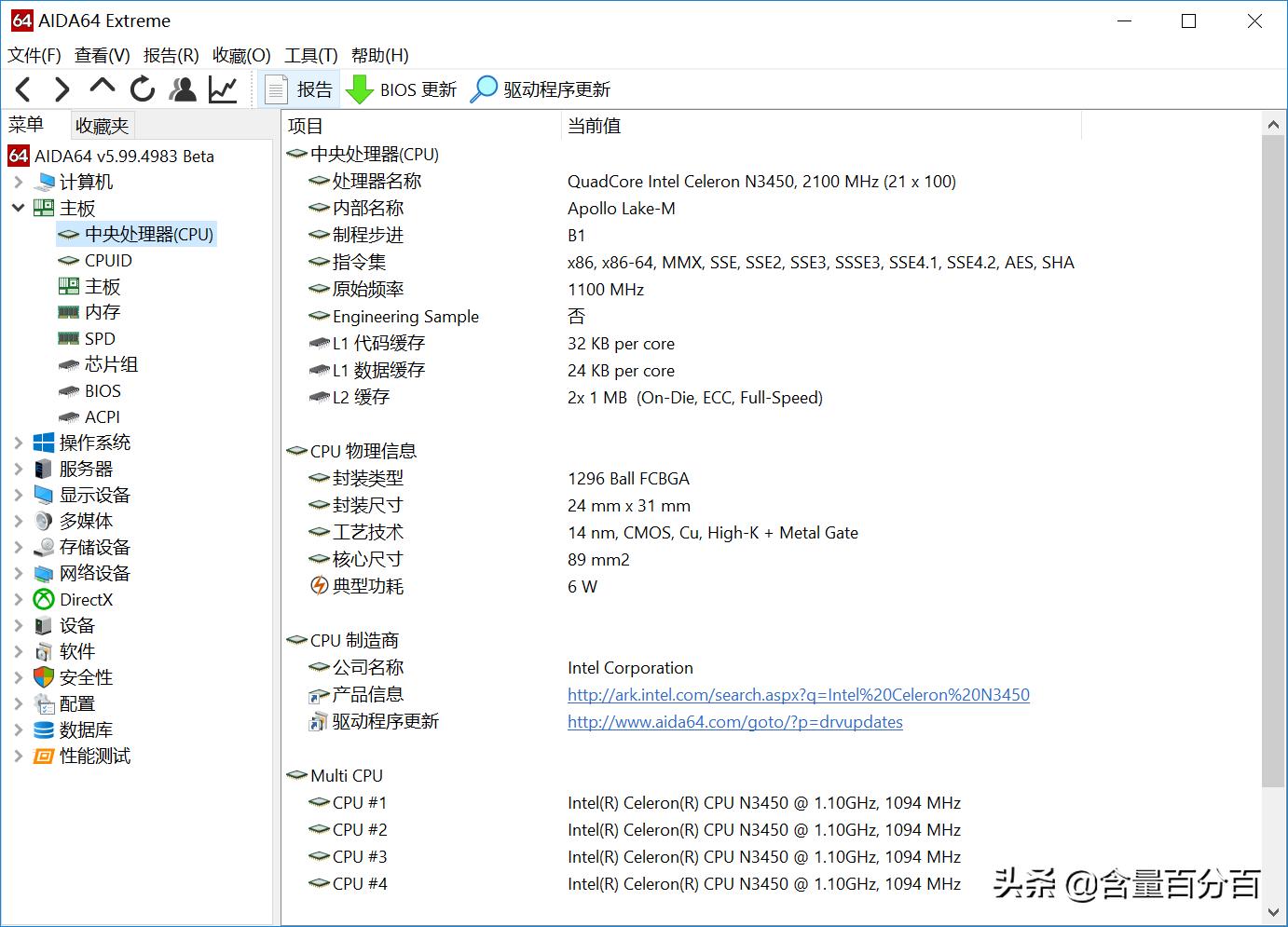Open 驱动程序更新 via the magnifier icon
The width and height of the screenshot is (1288, 927).
coord(485,89)
